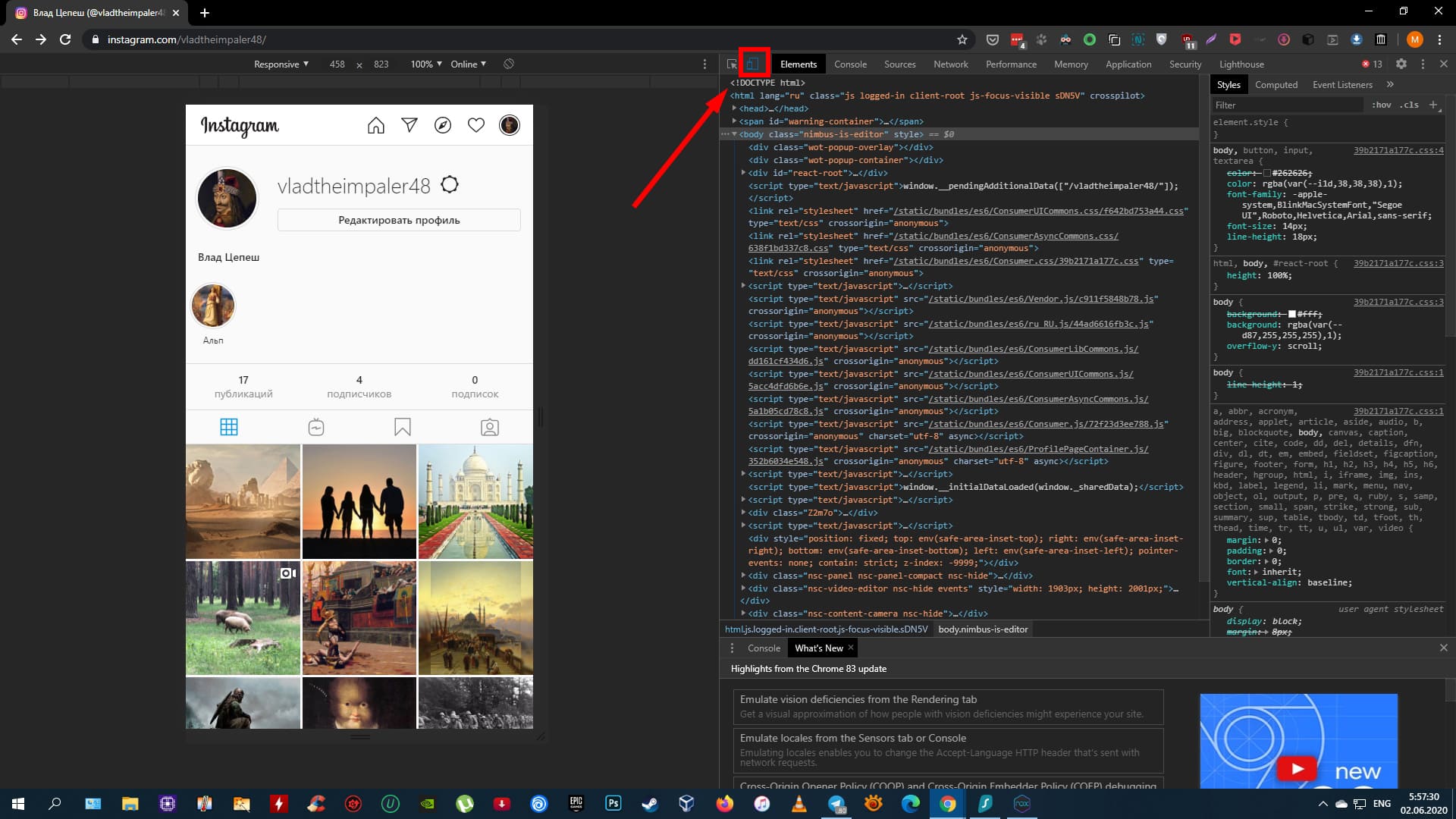Switch to the Application tab
The height and width of the screenshot is (819, 1456).
pos(1128,64)
